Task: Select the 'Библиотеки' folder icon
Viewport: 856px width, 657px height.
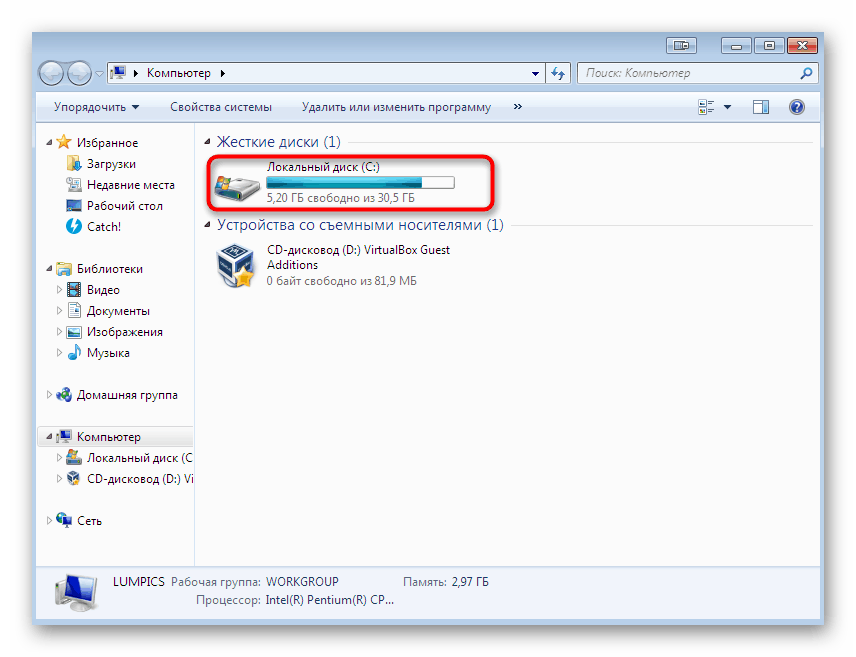Action: 64,269
